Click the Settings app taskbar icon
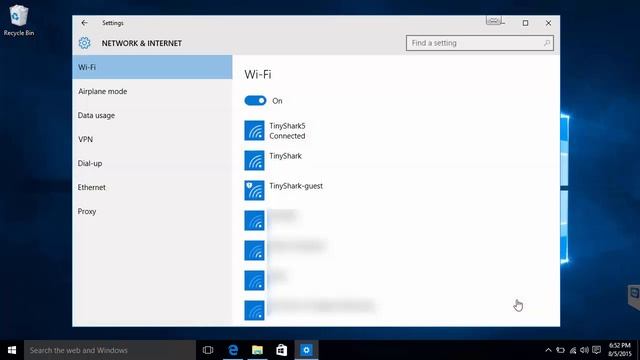This screenshot has height=360, width=640. coord(306,350)
